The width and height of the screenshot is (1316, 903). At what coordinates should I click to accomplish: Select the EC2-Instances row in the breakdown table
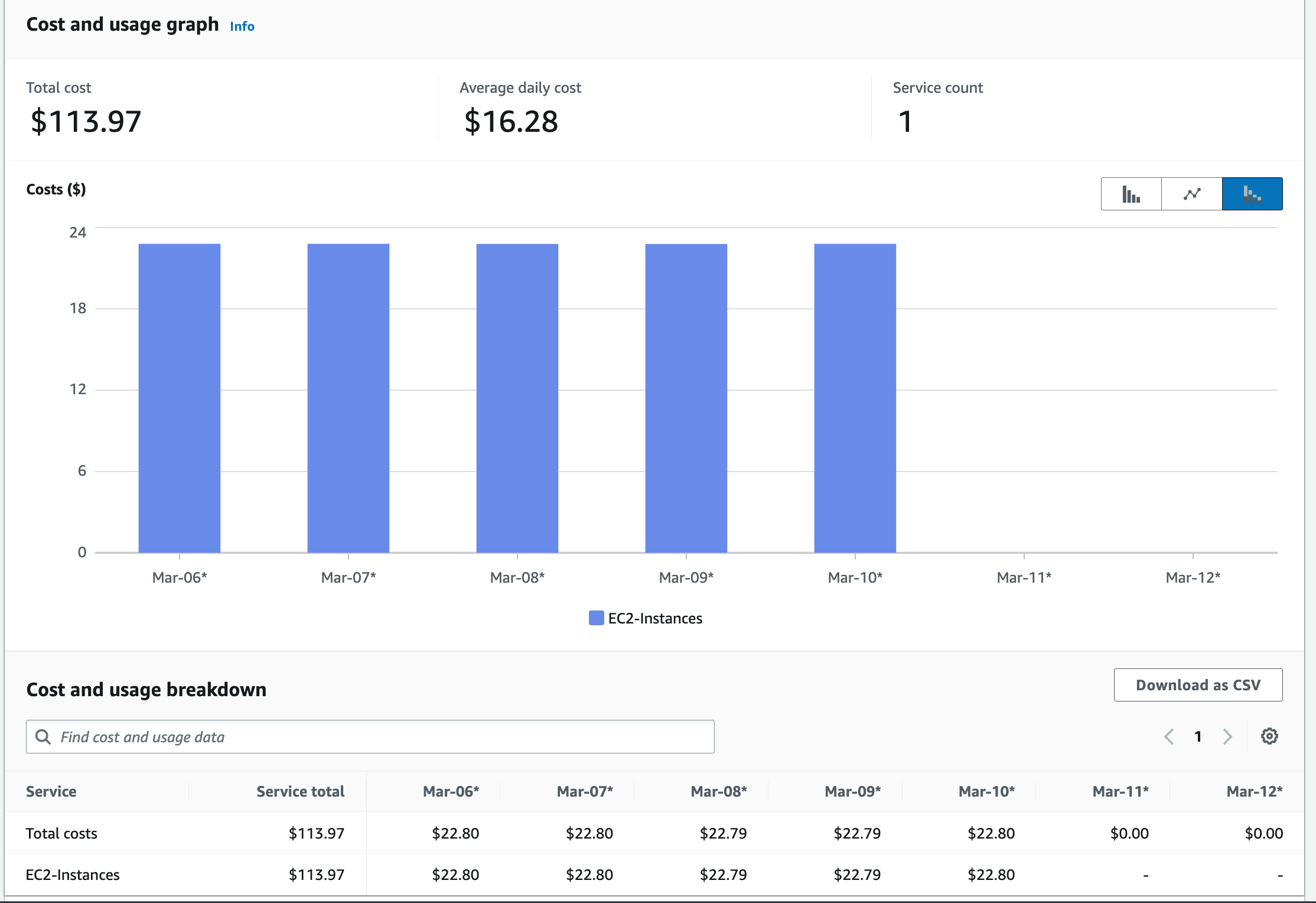coord(72,875)
